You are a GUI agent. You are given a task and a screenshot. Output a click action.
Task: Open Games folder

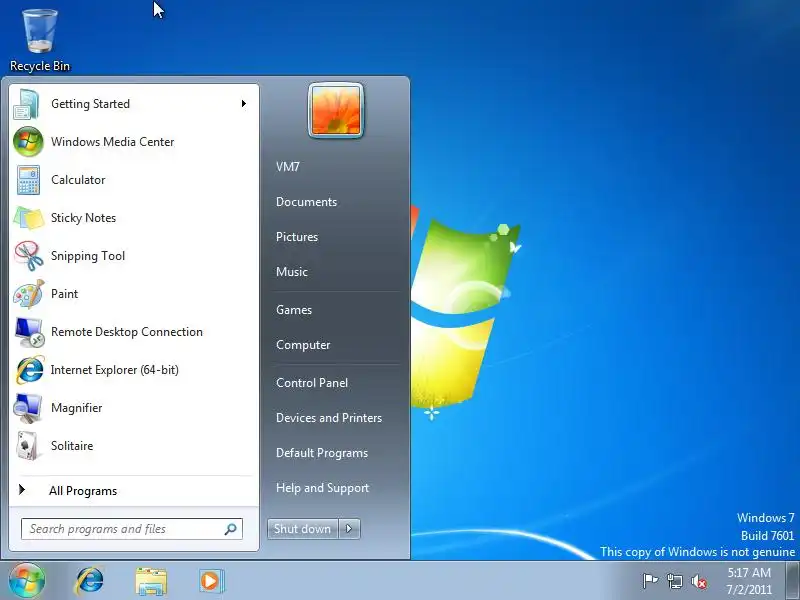click(294, 310)
